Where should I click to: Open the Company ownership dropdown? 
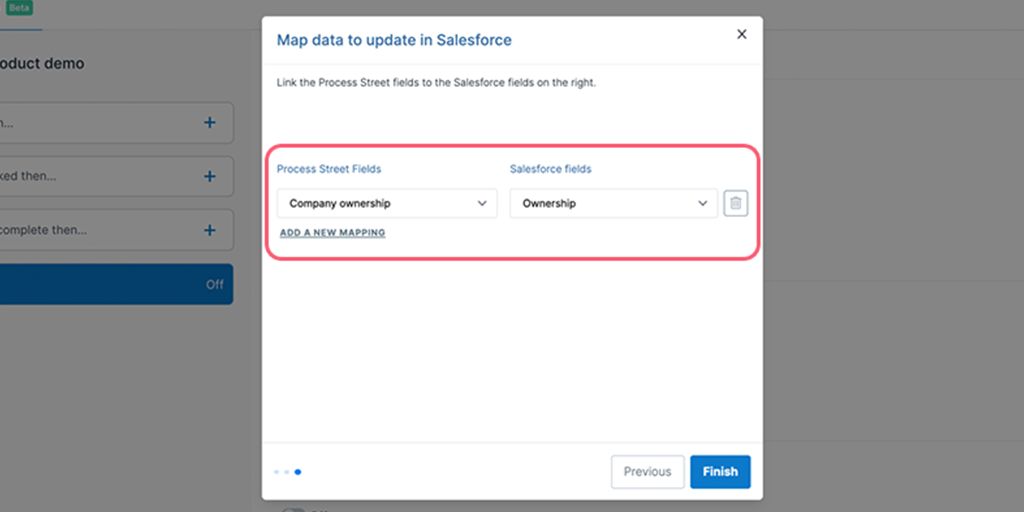[x=387, y=203]
